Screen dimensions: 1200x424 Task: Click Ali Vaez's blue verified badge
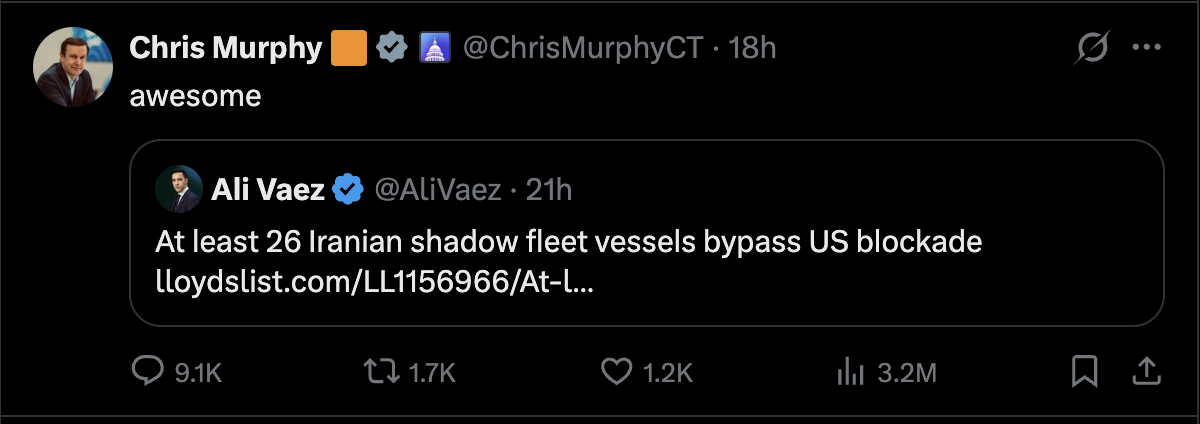pyautogui.click(x=347, y=188)
